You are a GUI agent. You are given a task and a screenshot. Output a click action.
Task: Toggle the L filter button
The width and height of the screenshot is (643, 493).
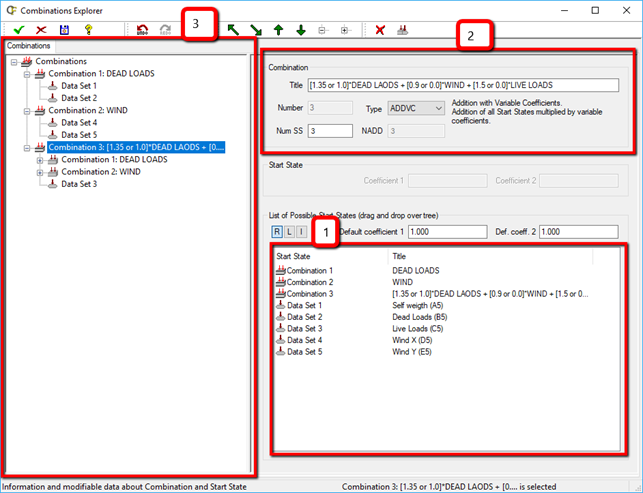tap(290, 232)
